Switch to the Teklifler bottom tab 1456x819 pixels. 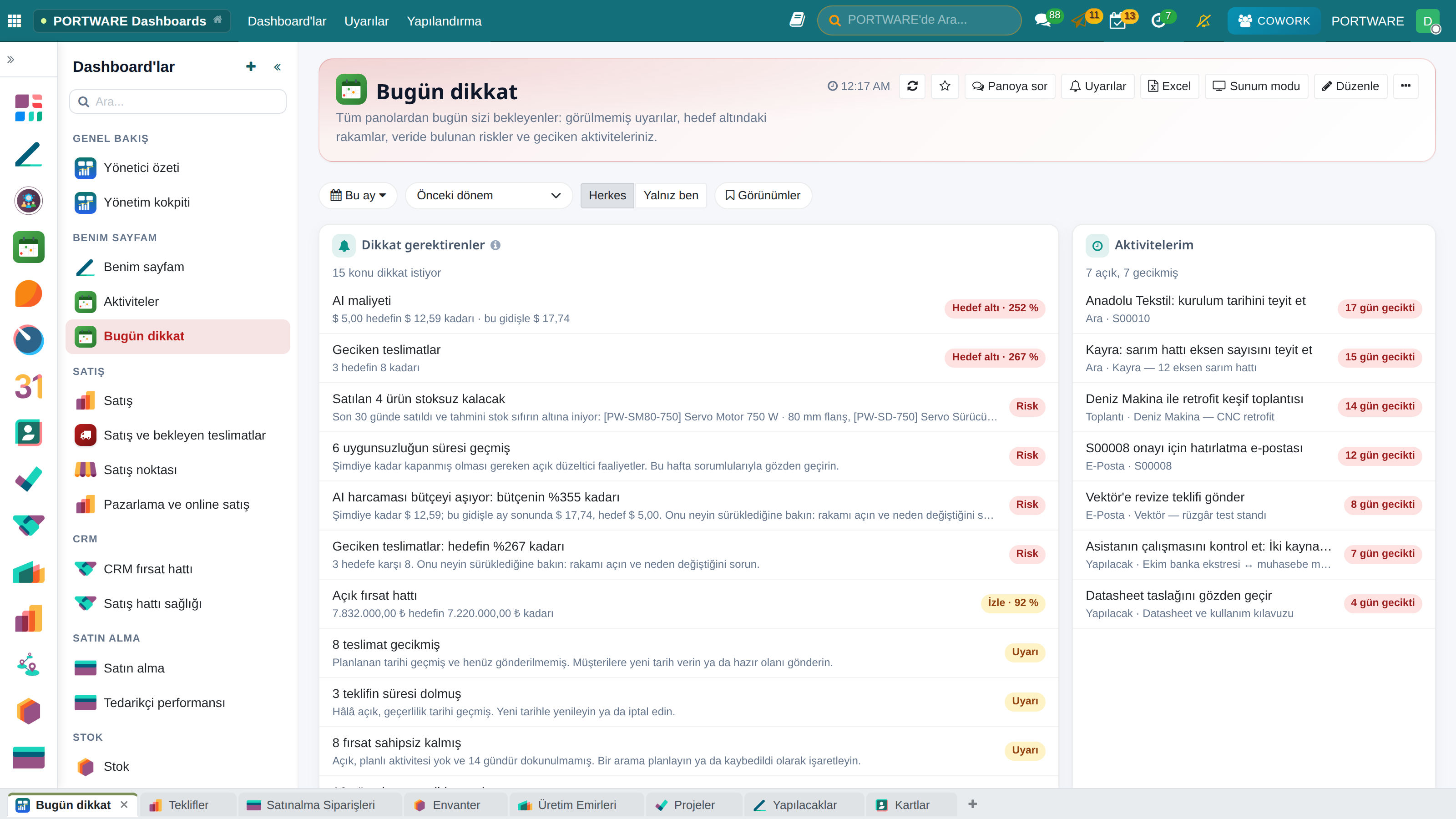coord(188,805)
